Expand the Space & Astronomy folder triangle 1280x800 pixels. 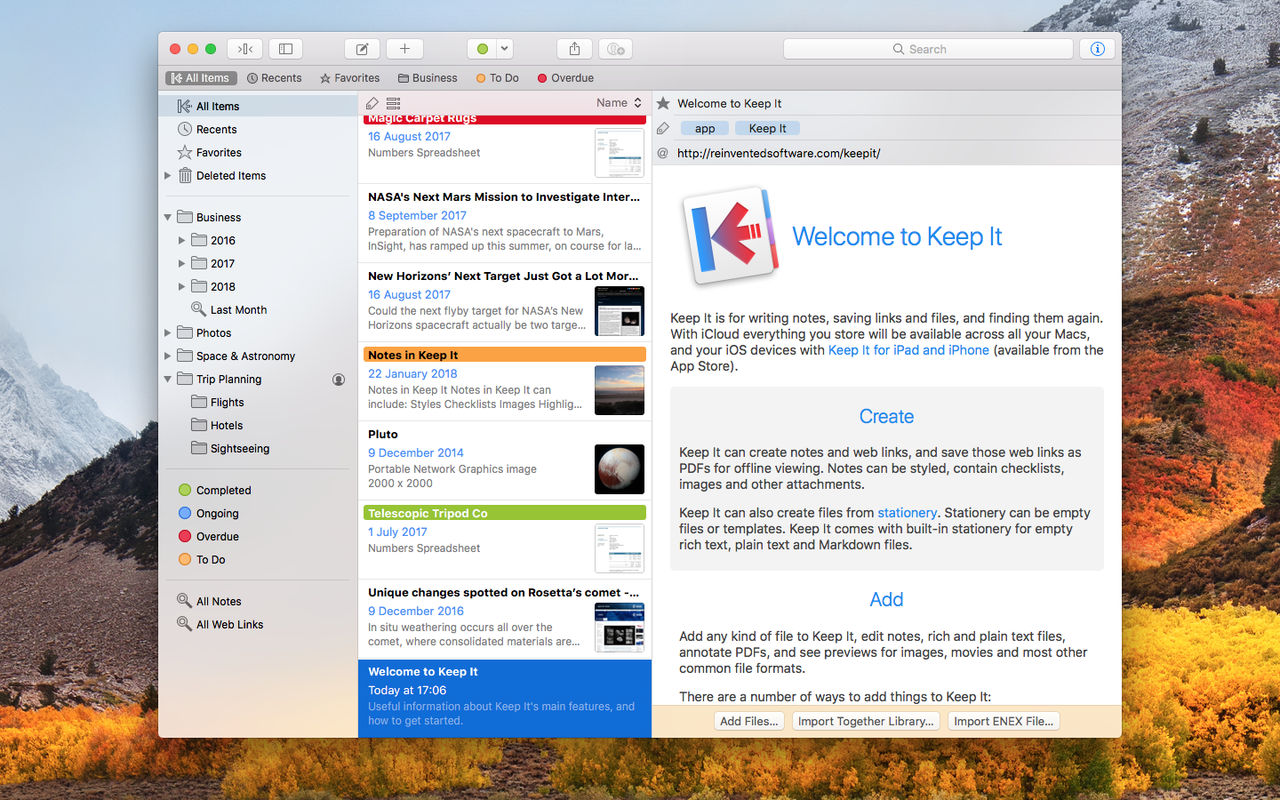(168, 356)
